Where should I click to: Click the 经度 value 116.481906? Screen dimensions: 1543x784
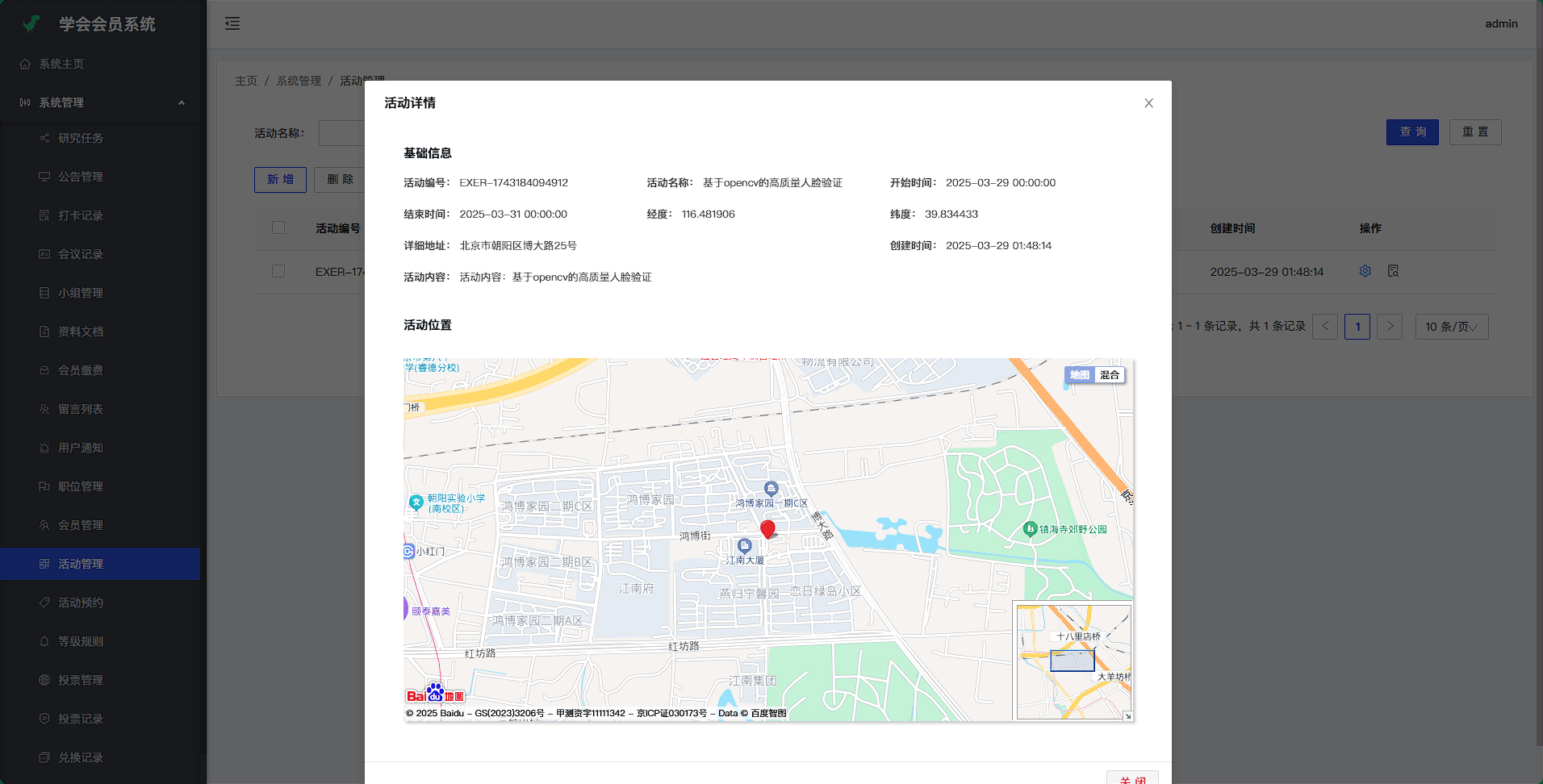click(709, 215)
